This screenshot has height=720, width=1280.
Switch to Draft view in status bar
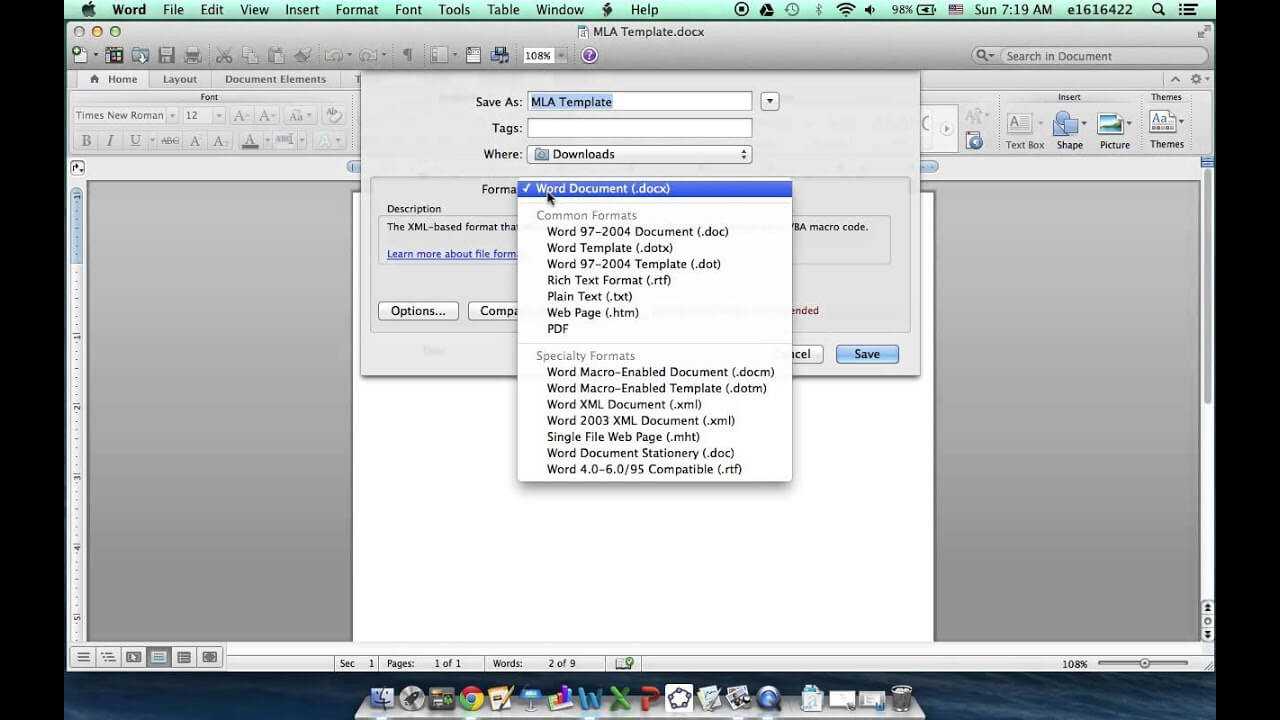pos(83,657)
